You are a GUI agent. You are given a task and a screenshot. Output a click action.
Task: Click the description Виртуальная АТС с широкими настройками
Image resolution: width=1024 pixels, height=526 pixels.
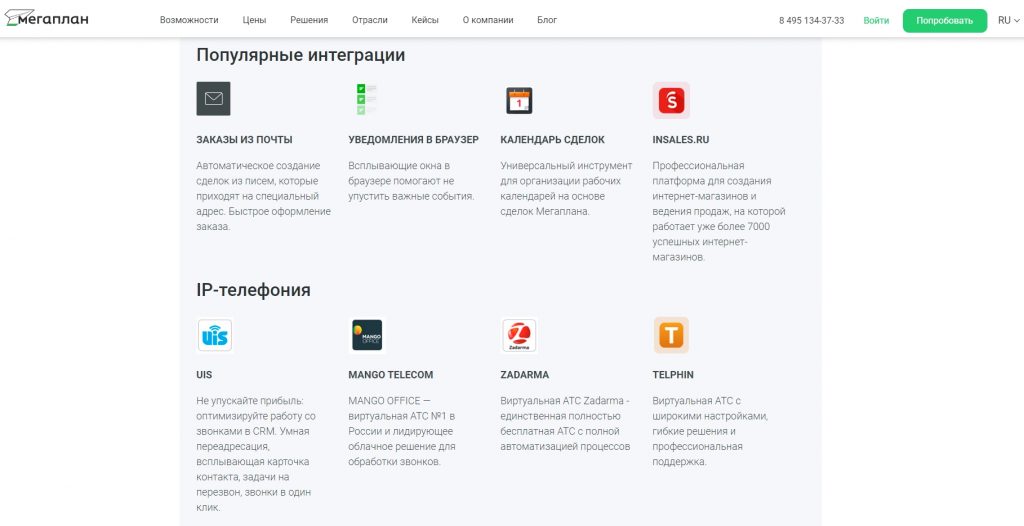click(x=709, y=431)
